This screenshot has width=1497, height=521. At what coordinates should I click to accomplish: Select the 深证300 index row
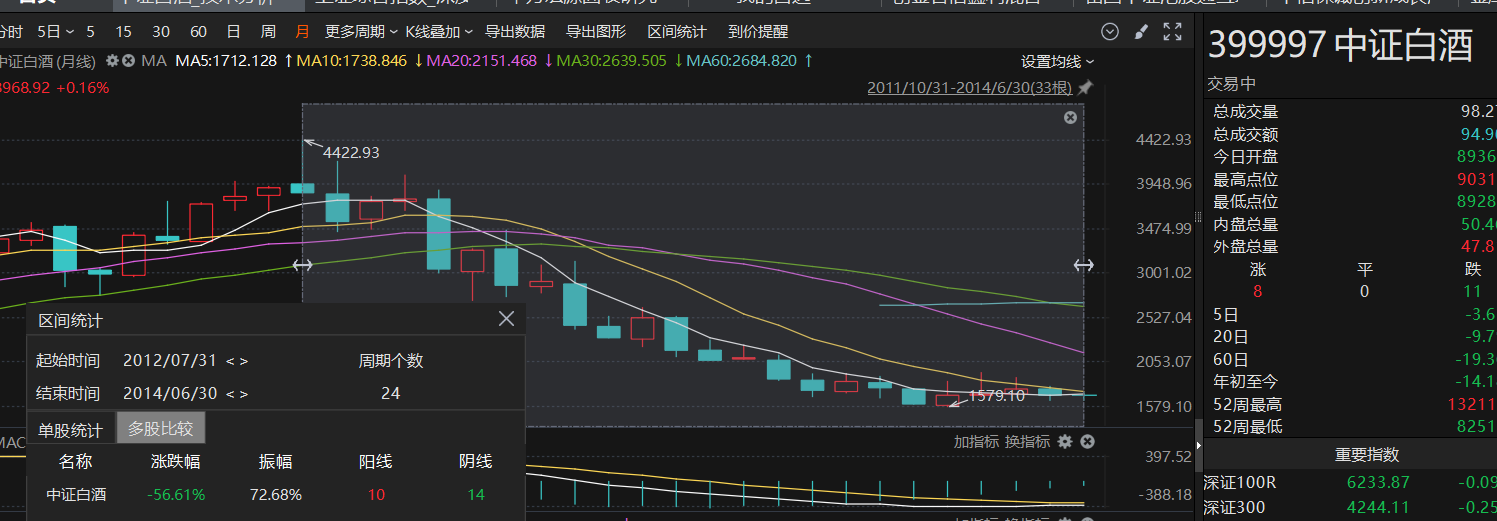tap(1349, 507)
